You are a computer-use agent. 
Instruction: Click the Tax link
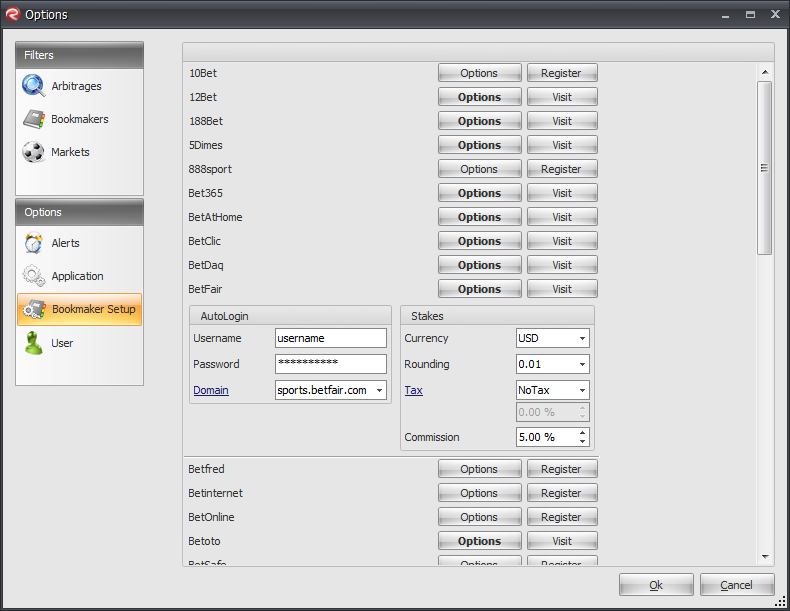414,390
